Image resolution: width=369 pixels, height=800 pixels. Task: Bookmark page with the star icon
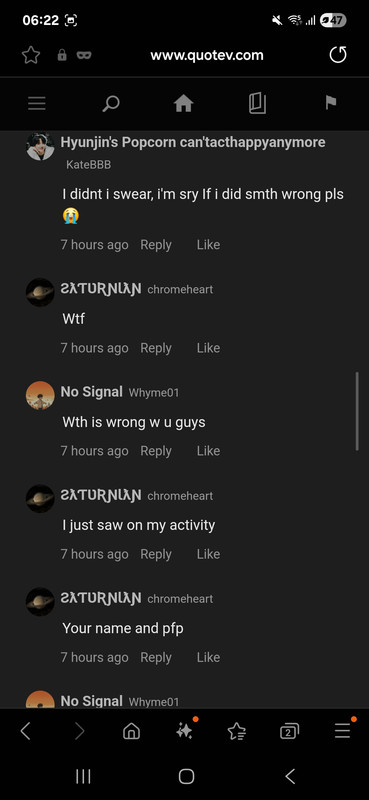click(x=31, y=55)
